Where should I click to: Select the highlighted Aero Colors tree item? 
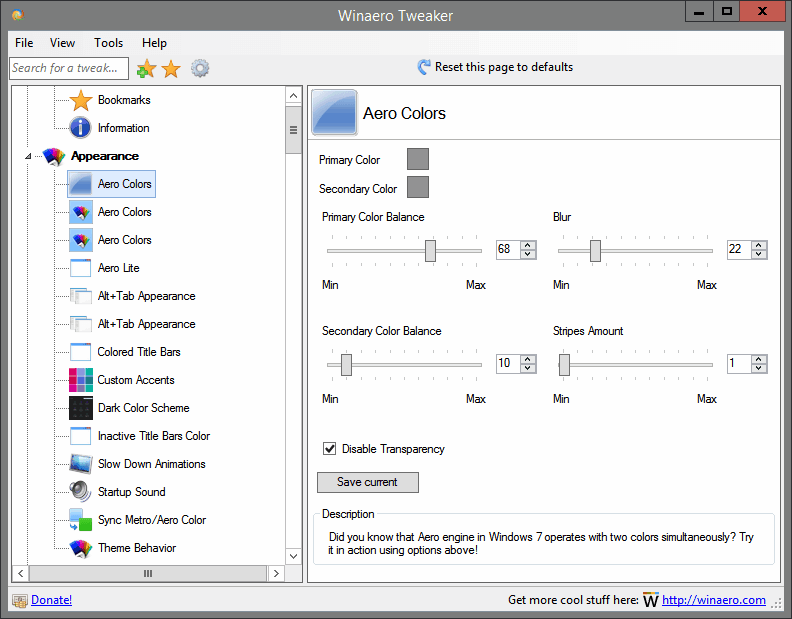click(x=111, y=184)
